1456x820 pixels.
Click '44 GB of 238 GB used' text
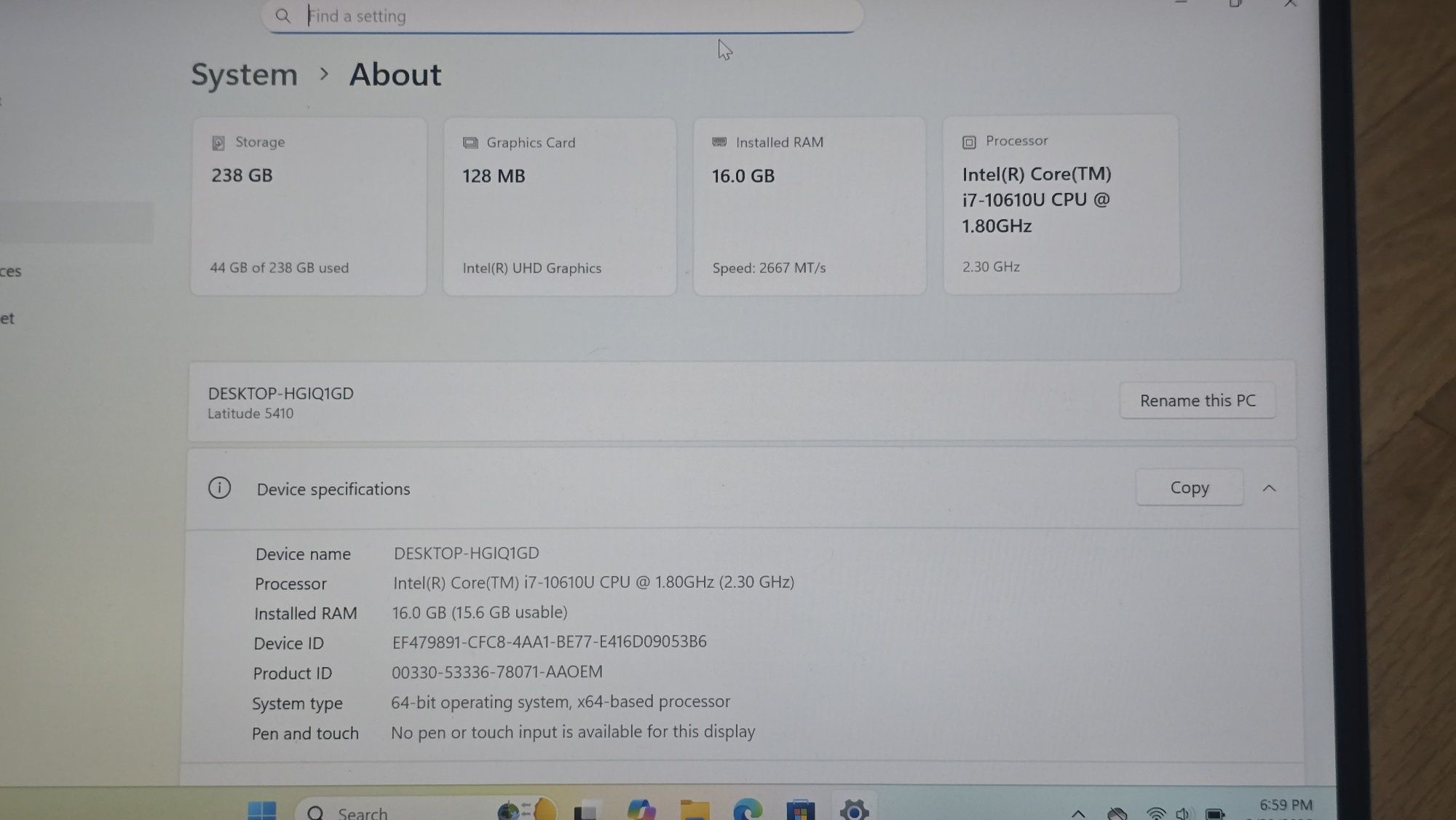(x=280, y=268)
